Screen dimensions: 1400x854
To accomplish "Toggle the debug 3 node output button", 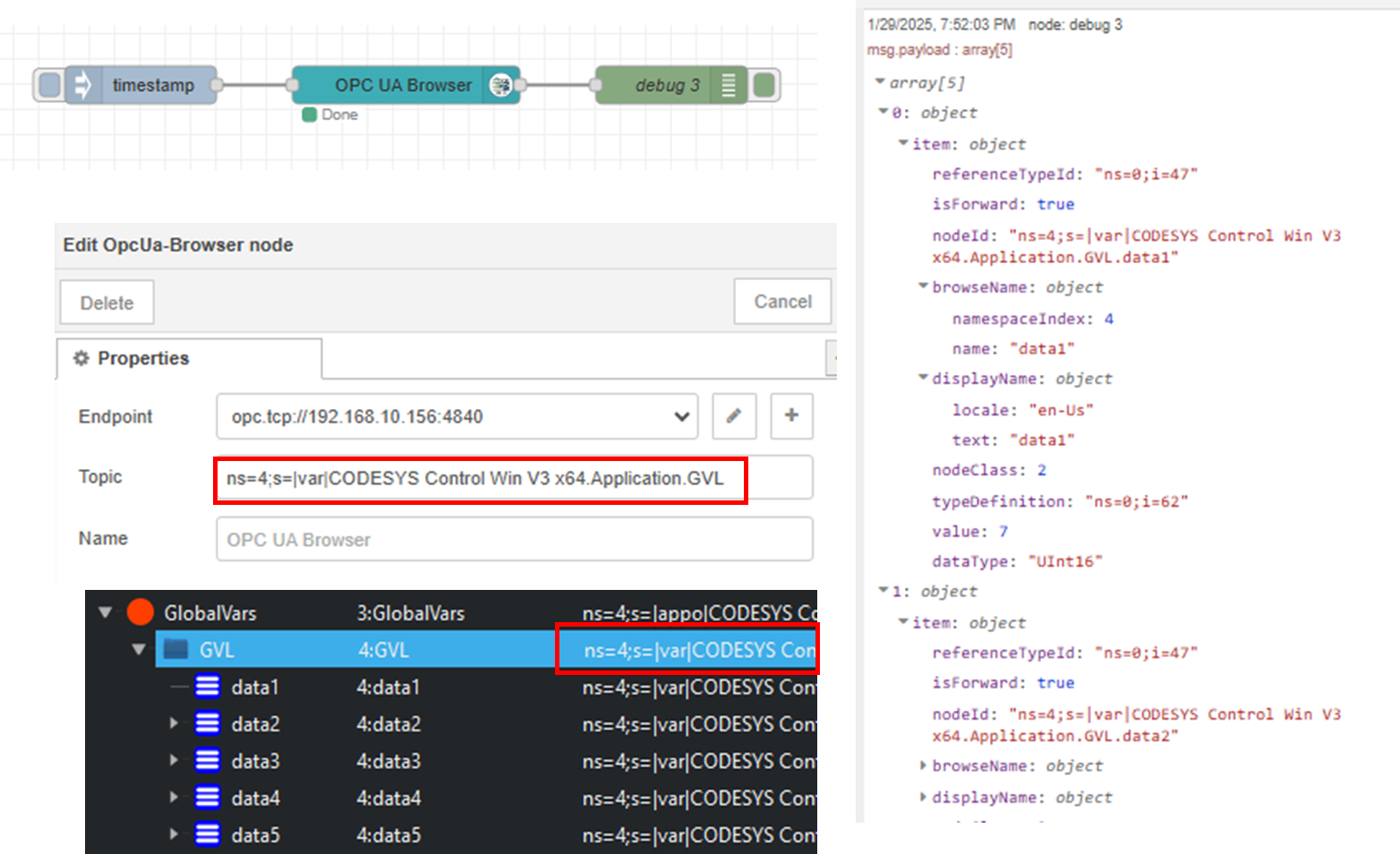I will 764,85.
